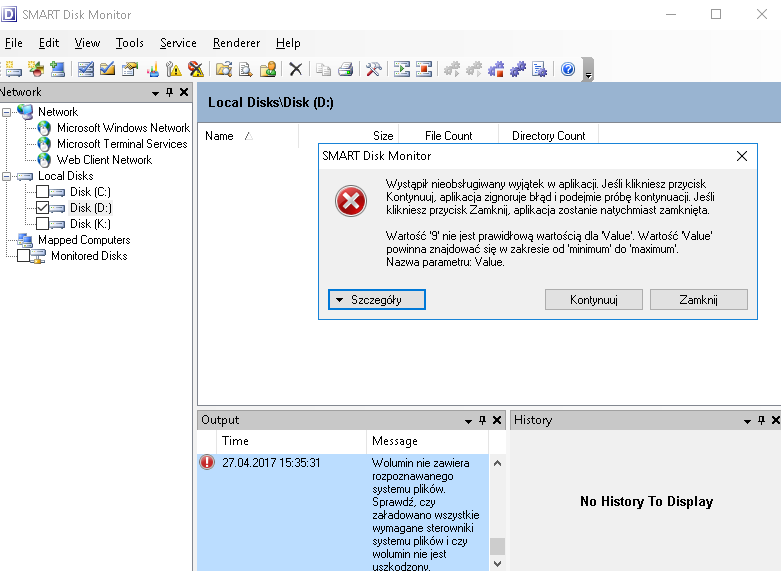Select Microsoft Windows Network tree item
The width and height of the screenshot is (781, 571).
tap(123, 128)
